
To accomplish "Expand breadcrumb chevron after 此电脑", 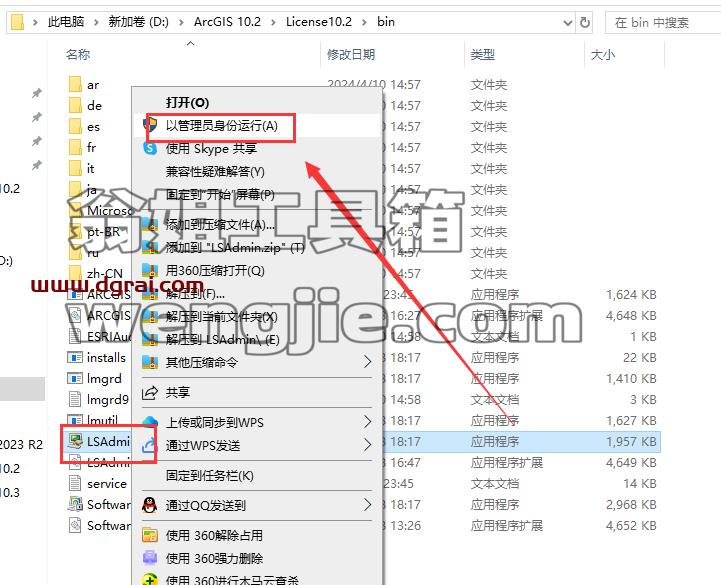I will point(96,22).
